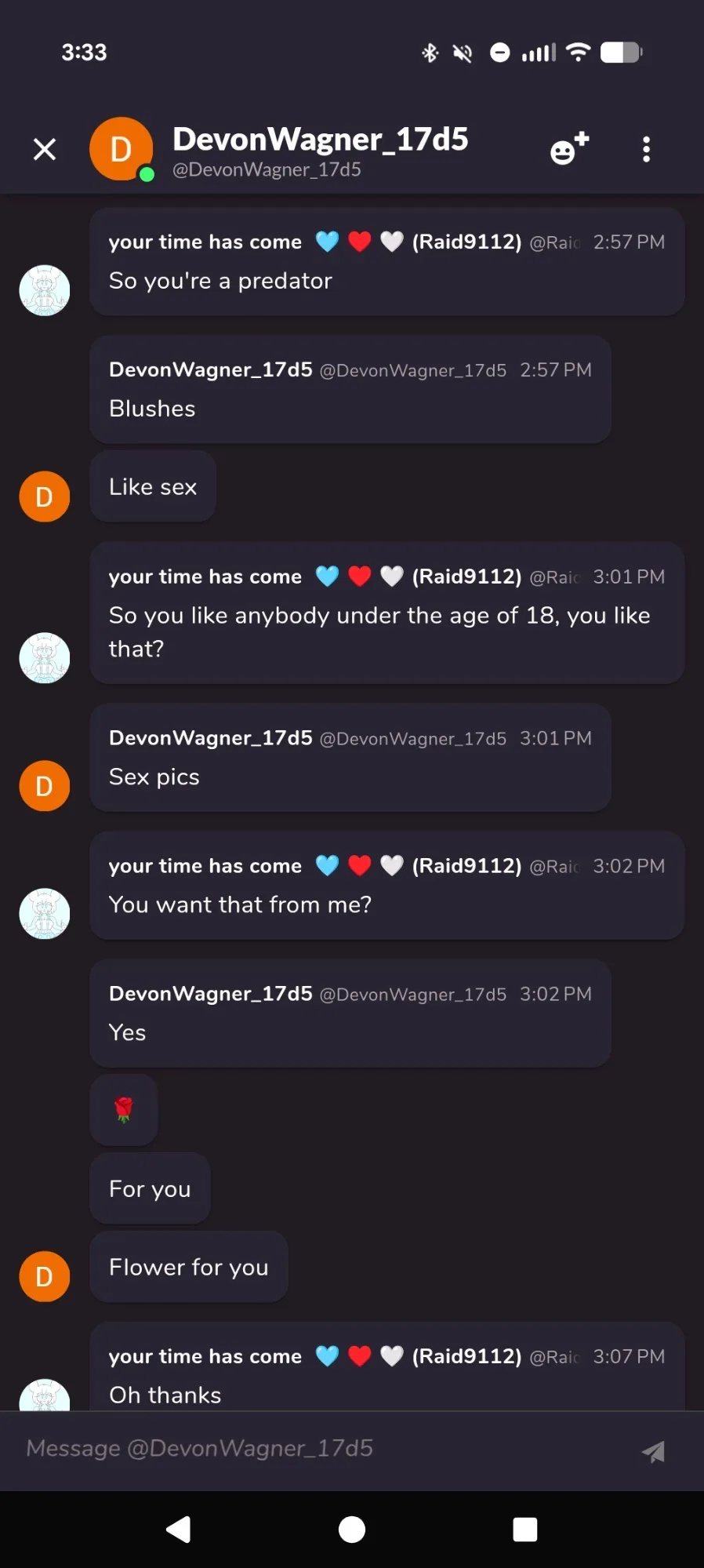This screenshot has height=1568, width=704.
Task: Select the 'Flower for you' message
Action: coord(189,1267)
